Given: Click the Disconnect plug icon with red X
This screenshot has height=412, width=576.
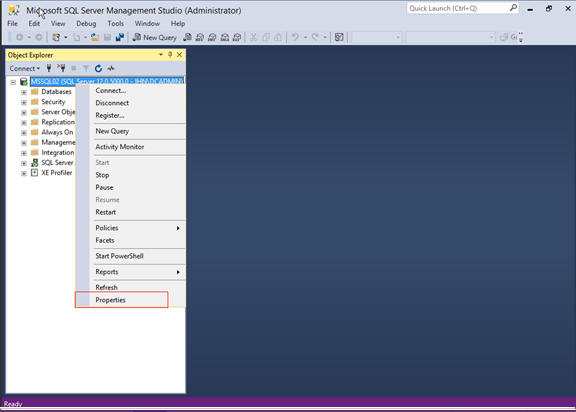Looking at the screenshot, I should [61, 68].
